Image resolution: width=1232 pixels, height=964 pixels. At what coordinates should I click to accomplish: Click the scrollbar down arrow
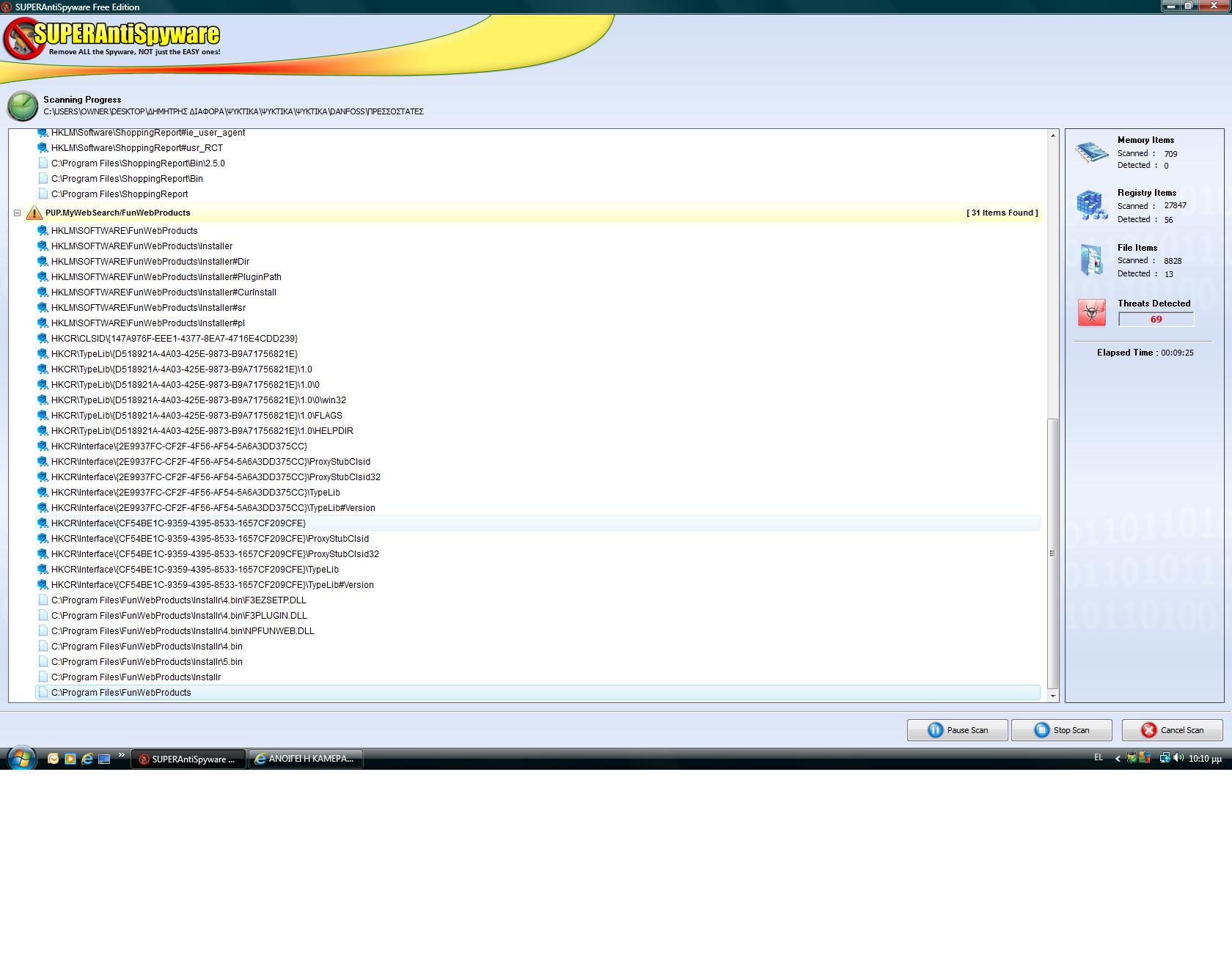coord(1053,695)
